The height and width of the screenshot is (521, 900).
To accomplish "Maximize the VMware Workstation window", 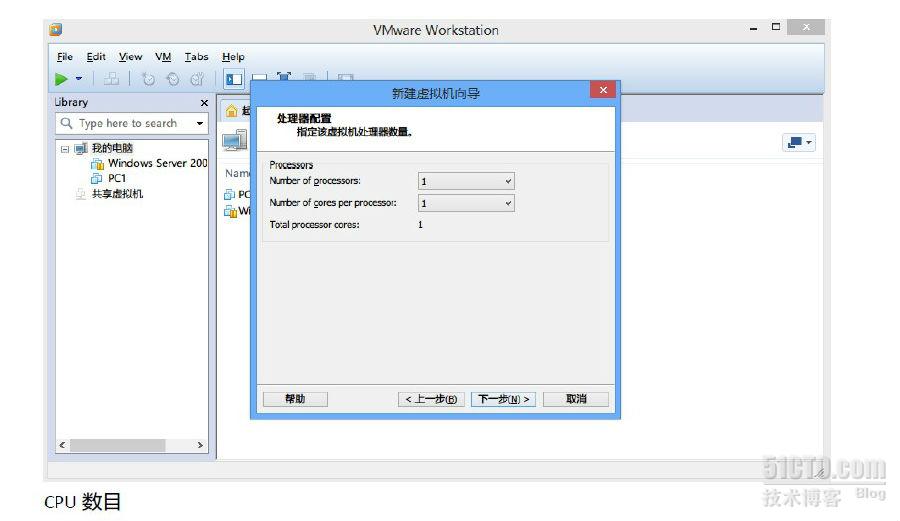I will 776,27.
